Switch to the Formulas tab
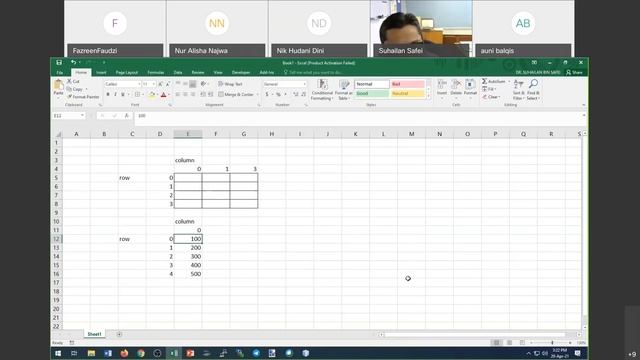The width and height of the screenshot is (640, 360). coord(156,73)
